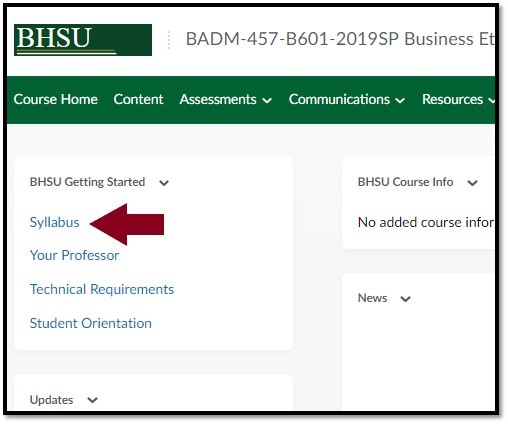Viewport: 508px width, 424px height.
Task: Open the Student Orientation link
Action: click(x=91, y=323)
